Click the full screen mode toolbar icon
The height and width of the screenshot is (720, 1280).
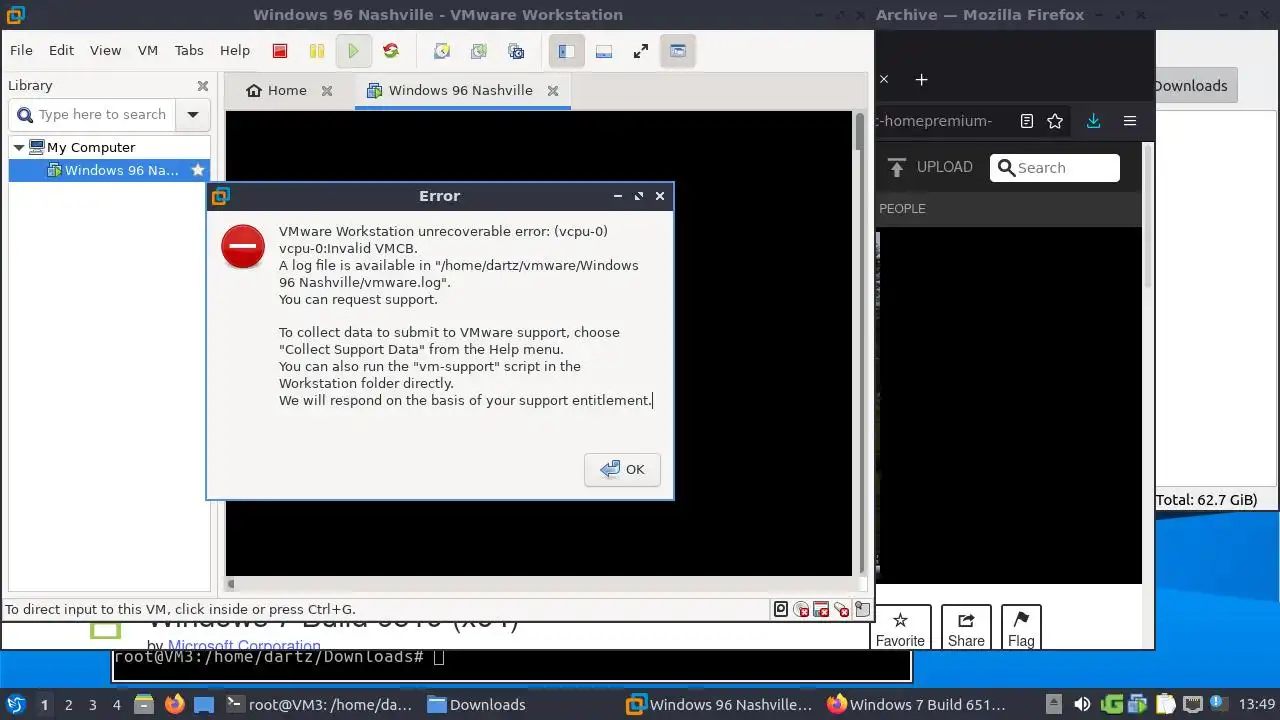641,51
